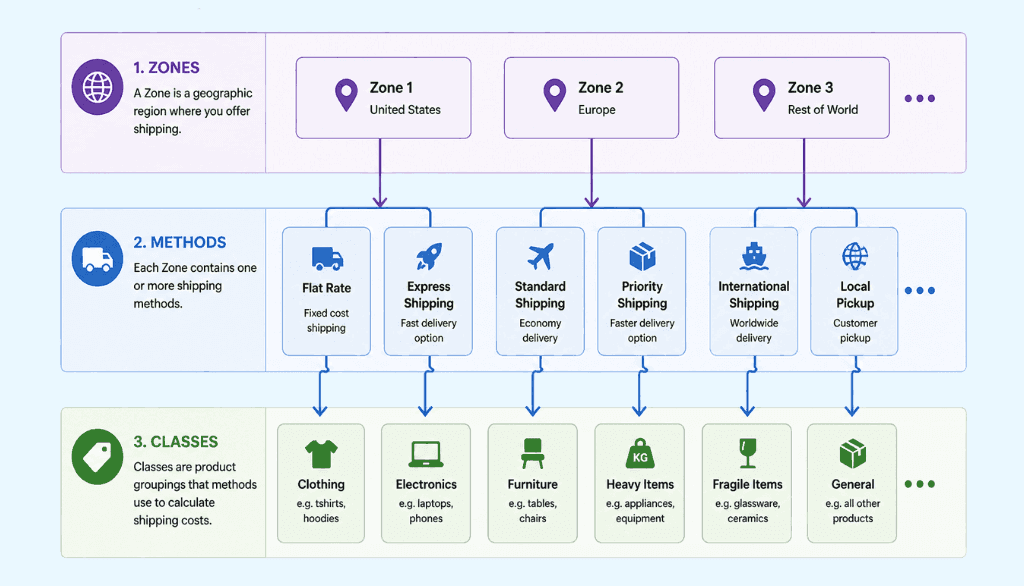Click the Electronics class title
Screen dimensions: 1024x586
click(x=426, y=484)
